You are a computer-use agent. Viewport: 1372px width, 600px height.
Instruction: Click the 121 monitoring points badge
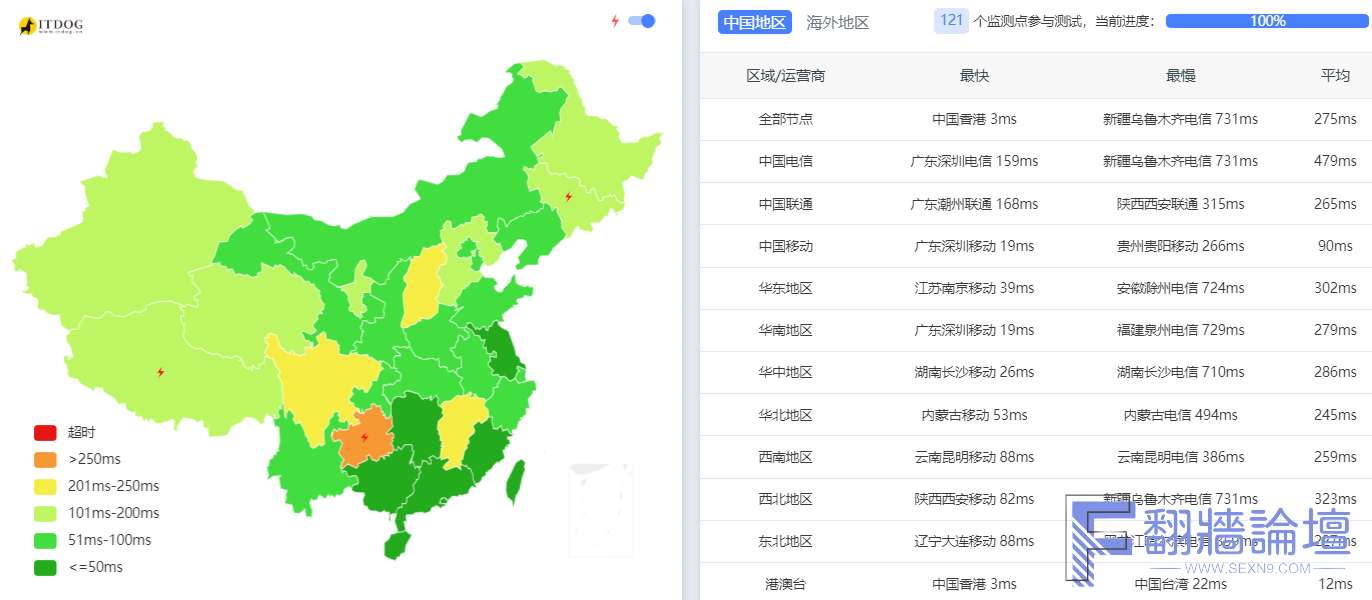[951, 21]
